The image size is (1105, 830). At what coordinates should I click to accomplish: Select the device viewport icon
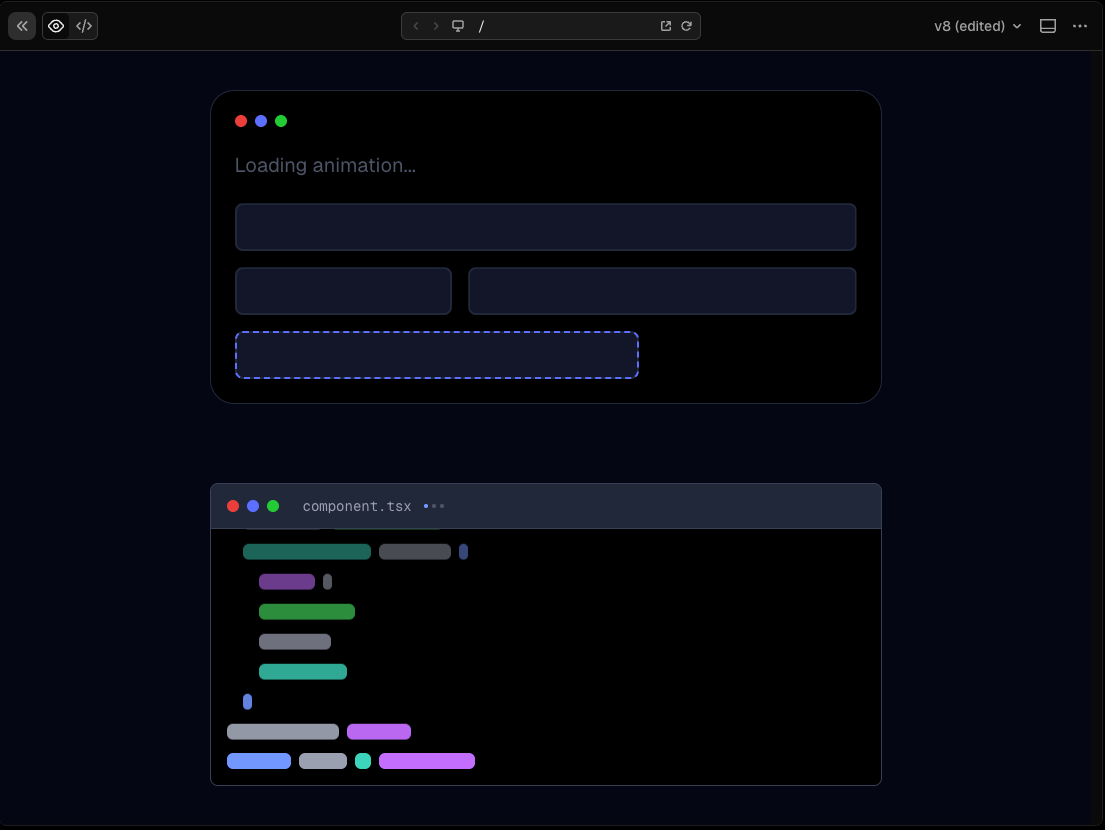(458, 26)
